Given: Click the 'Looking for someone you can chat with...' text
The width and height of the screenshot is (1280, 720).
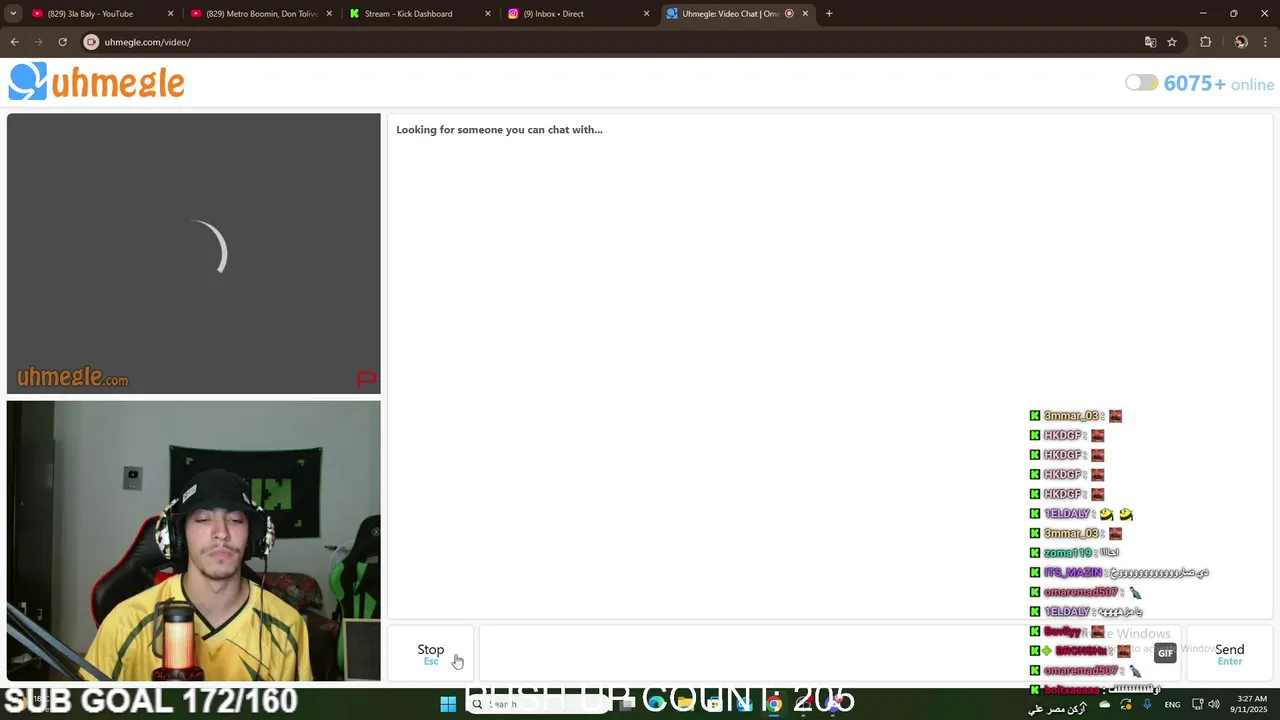Looking at the screenshot, I should pyautogui.click(x=499, y=130).
